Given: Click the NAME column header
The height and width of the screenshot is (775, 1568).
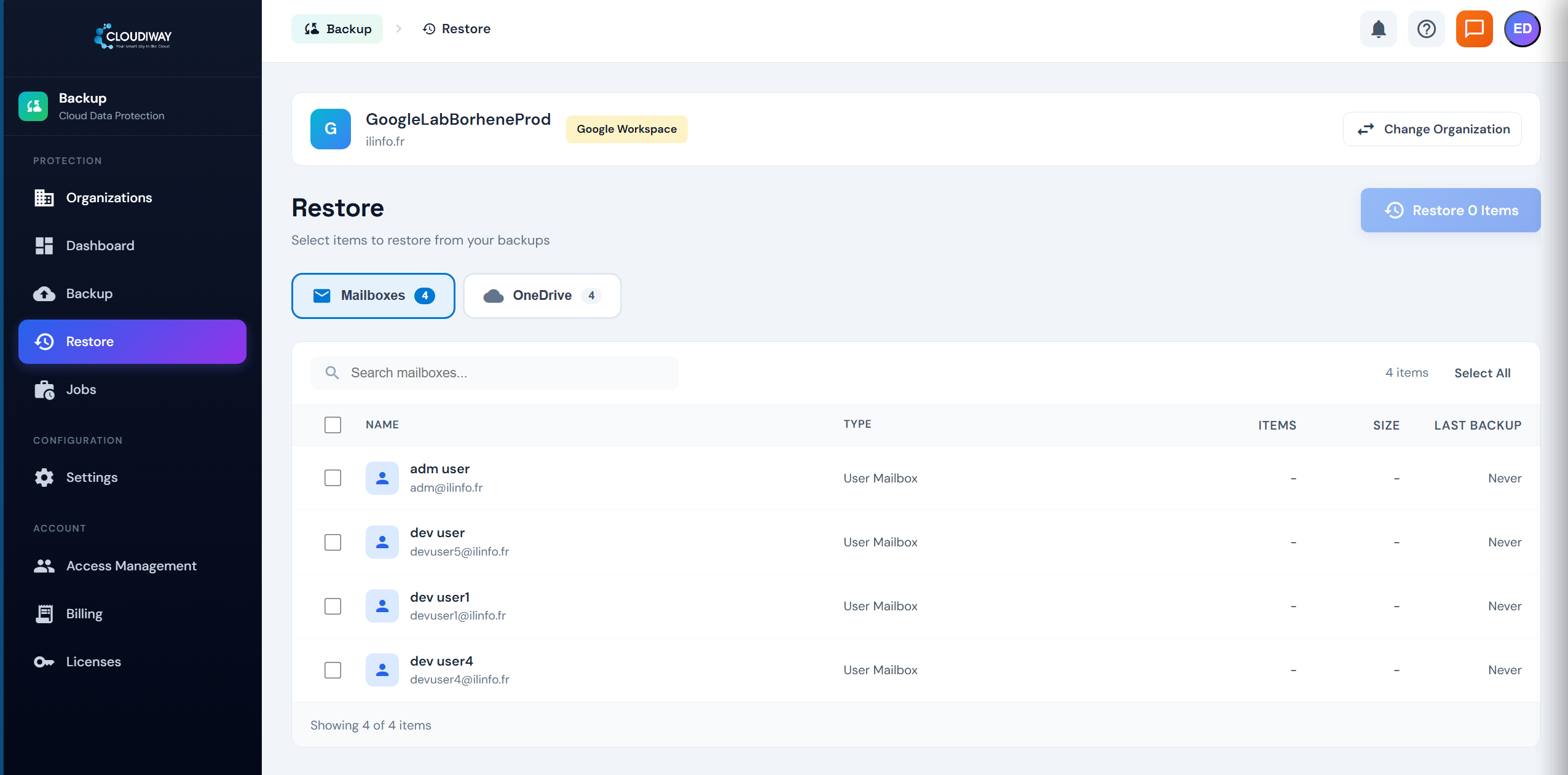Looking at the screenshot, I should [382, 425].
